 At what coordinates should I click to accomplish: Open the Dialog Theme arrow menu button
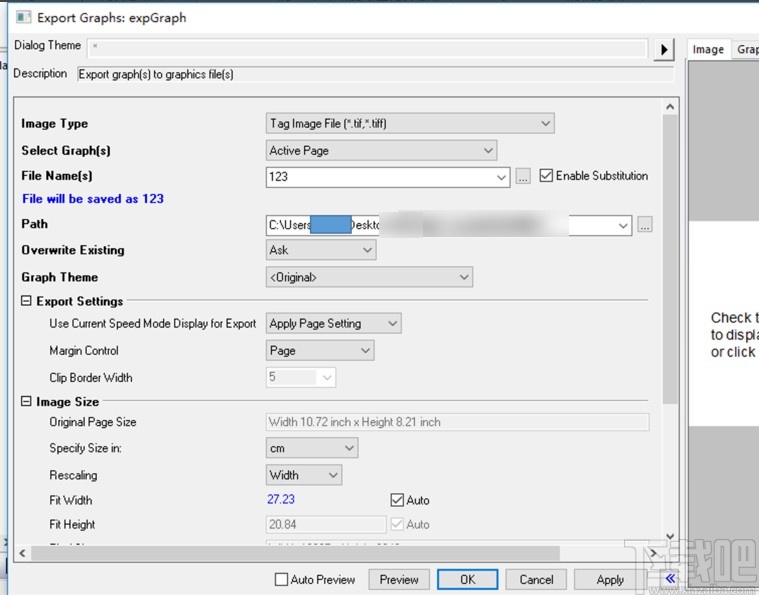coord(664,49)
